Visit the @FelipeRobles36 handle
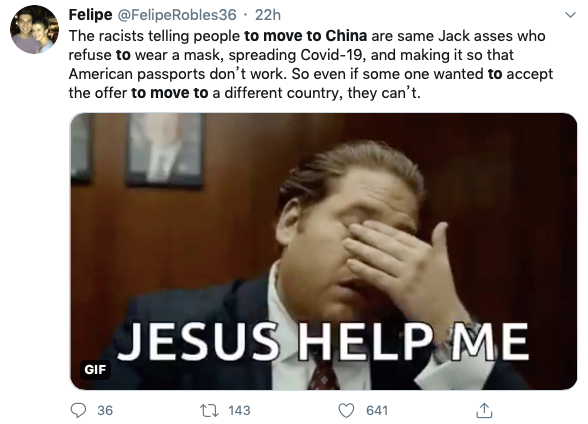 (177, 15)
